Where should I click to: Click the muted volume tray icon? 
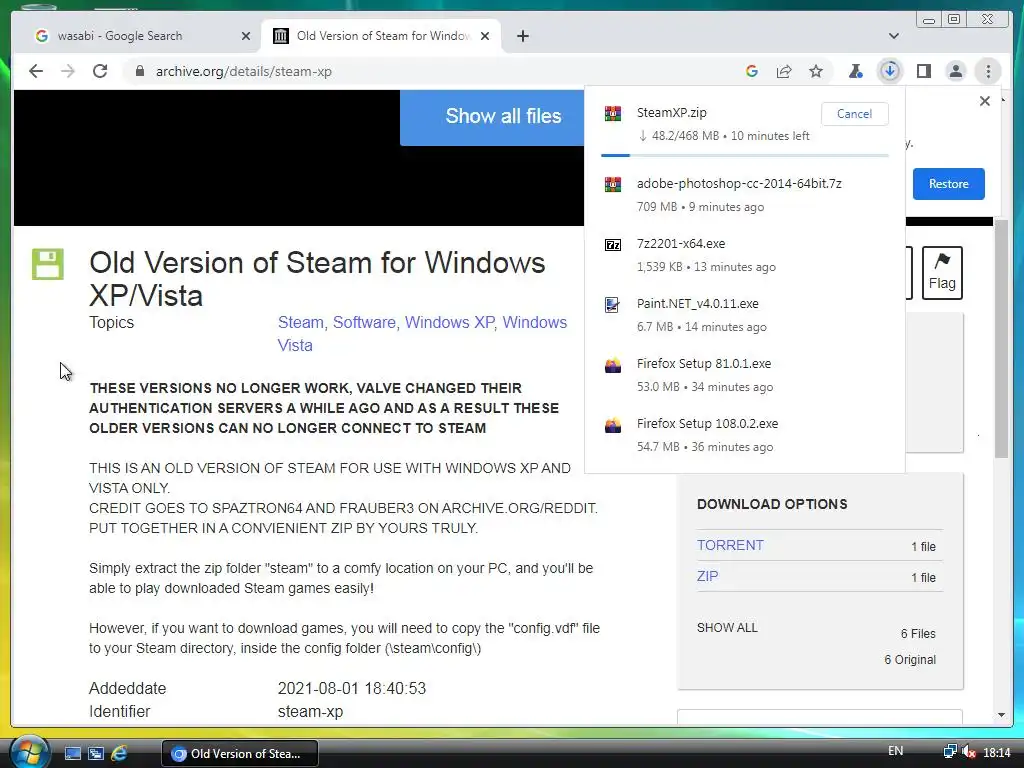point(969,752)
